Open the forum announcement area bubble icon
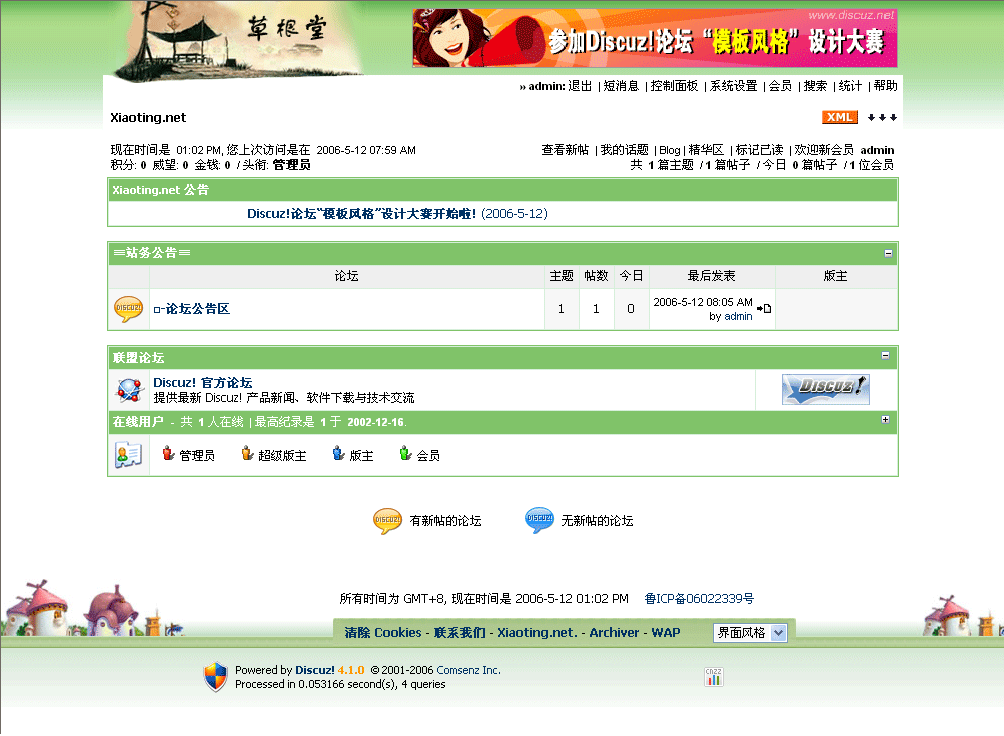Image resolution: width=1004 pixels, height=736 pixels. pos(128,309)
